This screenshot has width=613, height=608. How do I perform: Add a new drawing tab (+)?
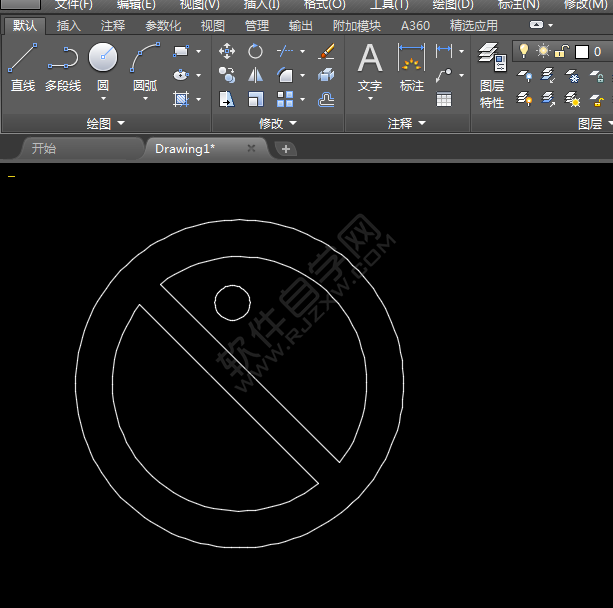click(286, 149)
